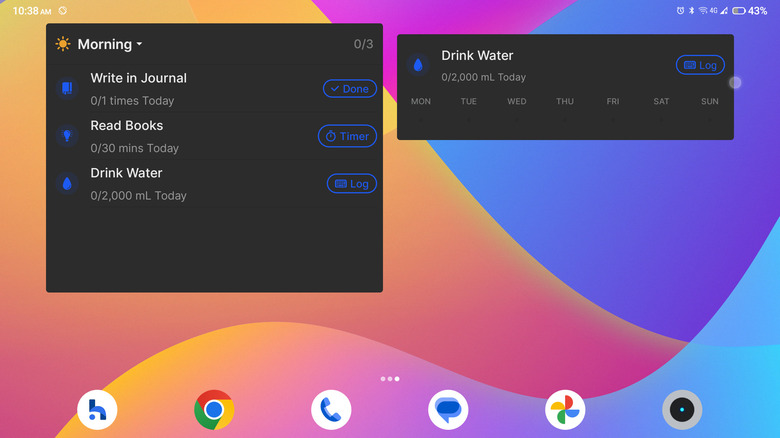Image resolution: width=780 pixels, height=438 pixels.
Task: Tap the 10:38 AM clock
Action: pyautogui.click(x=32, y=11)
